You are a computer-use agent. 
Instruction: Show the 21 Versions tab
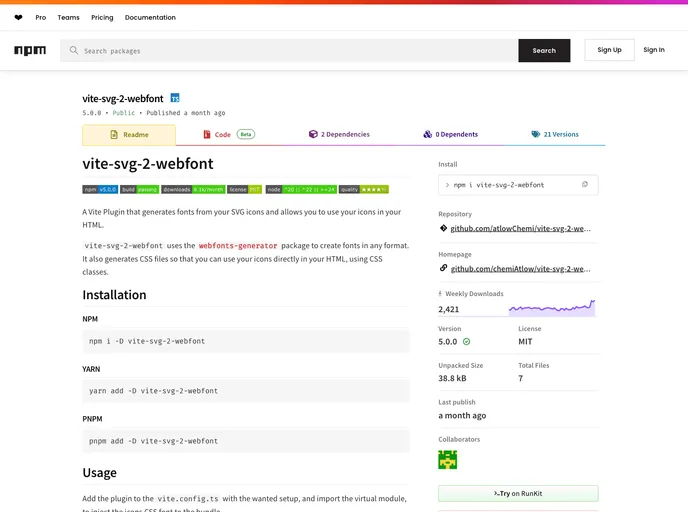(555, 134)
